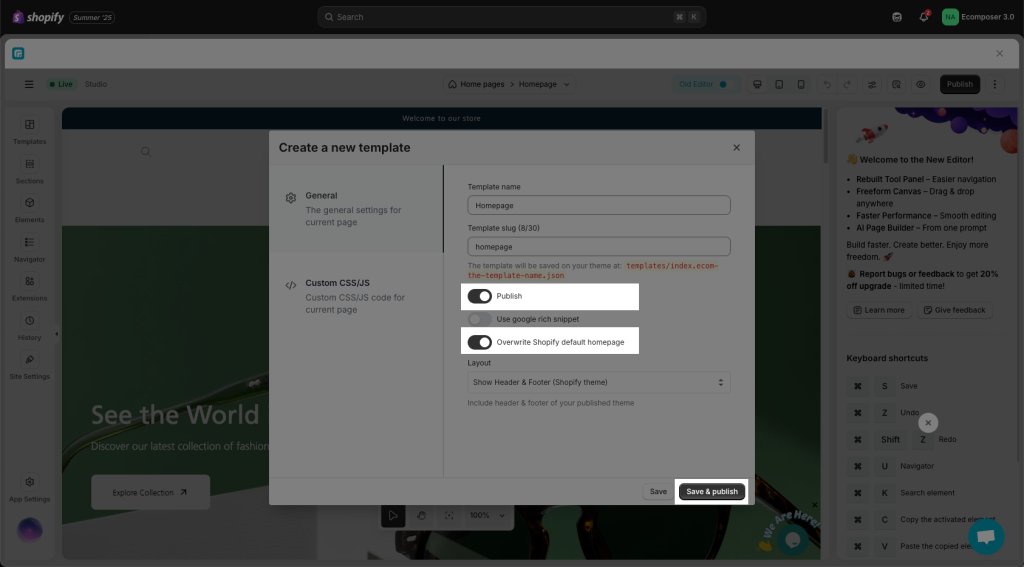Open the Templates panel in the sidebar

pyautogui.click(x=29, y=131)
